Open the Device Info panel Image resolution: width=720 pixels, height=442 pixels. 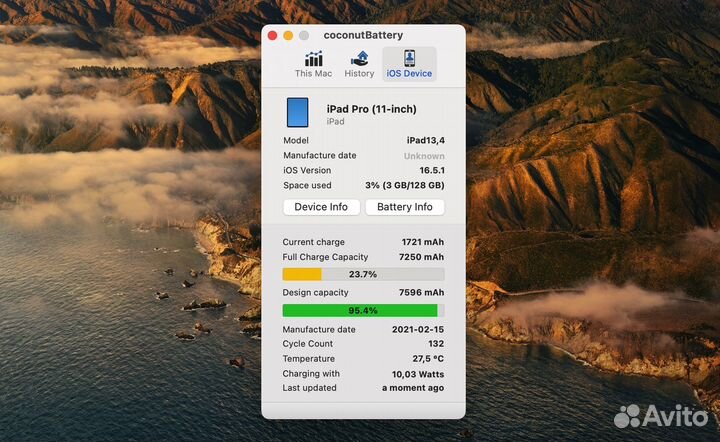pyautogui.click(x=321, y=207)
